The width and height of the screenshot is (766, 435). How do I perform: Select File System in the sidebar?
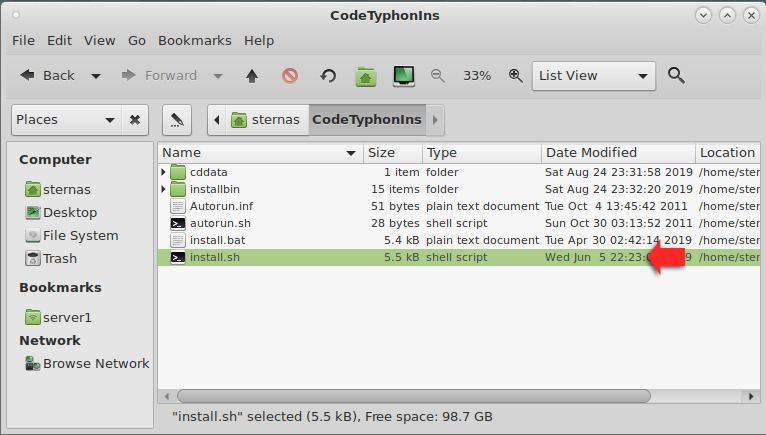click(x=72, y=235)
